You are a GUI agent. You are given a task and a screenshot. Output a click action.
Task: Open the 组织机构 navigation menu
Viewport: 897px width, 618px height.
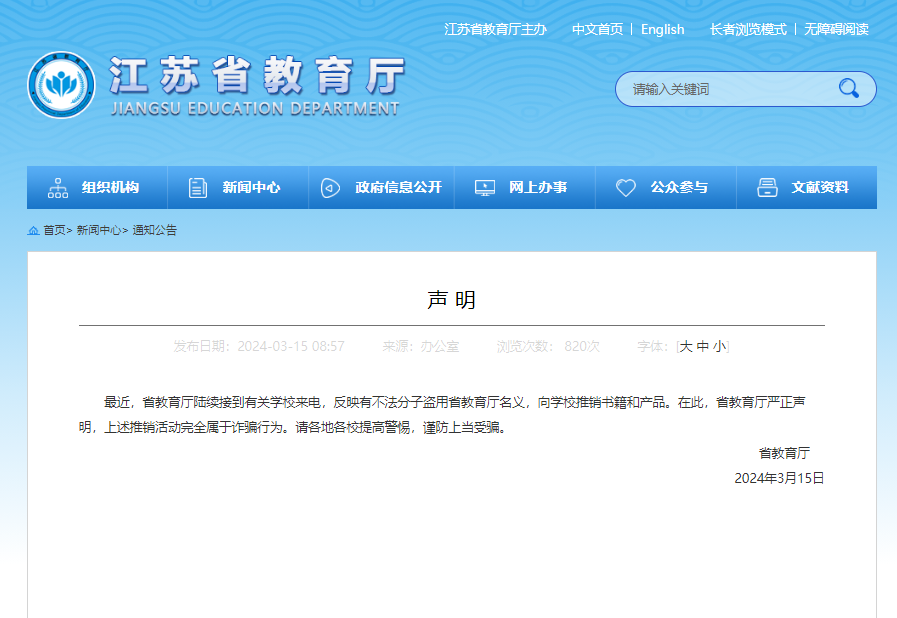point(110,187)
